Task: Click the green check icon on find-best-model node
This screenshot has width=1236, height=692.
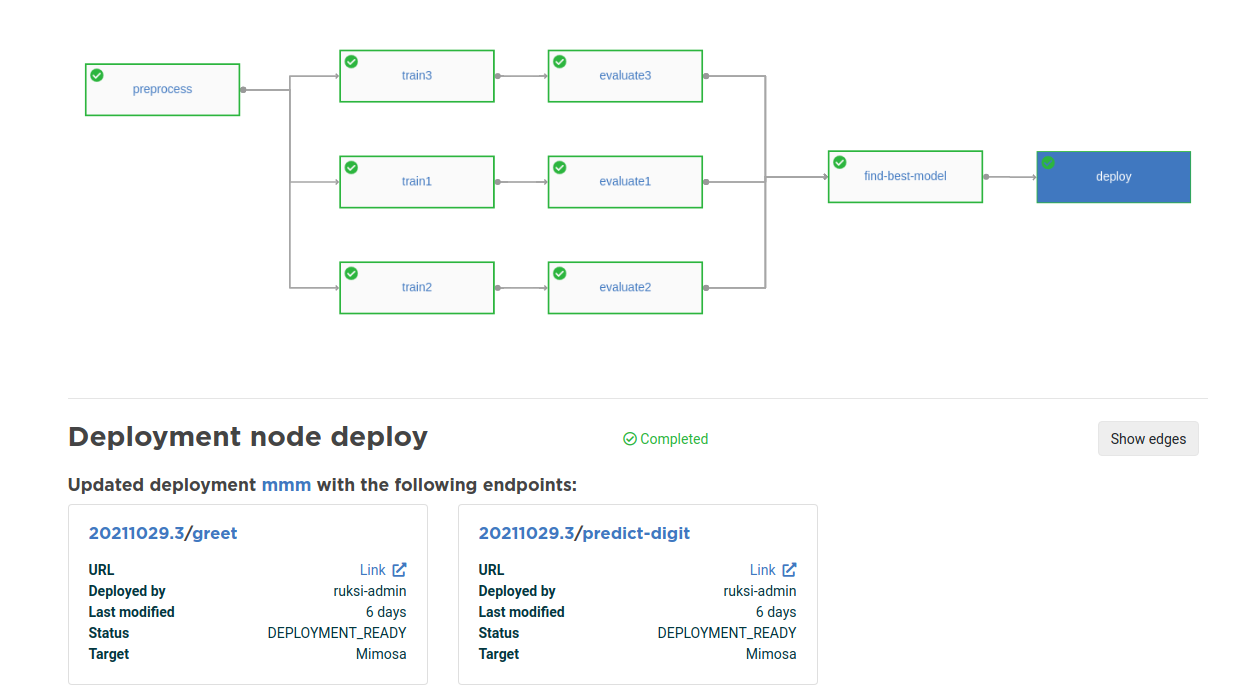Action: pos(840,162)
